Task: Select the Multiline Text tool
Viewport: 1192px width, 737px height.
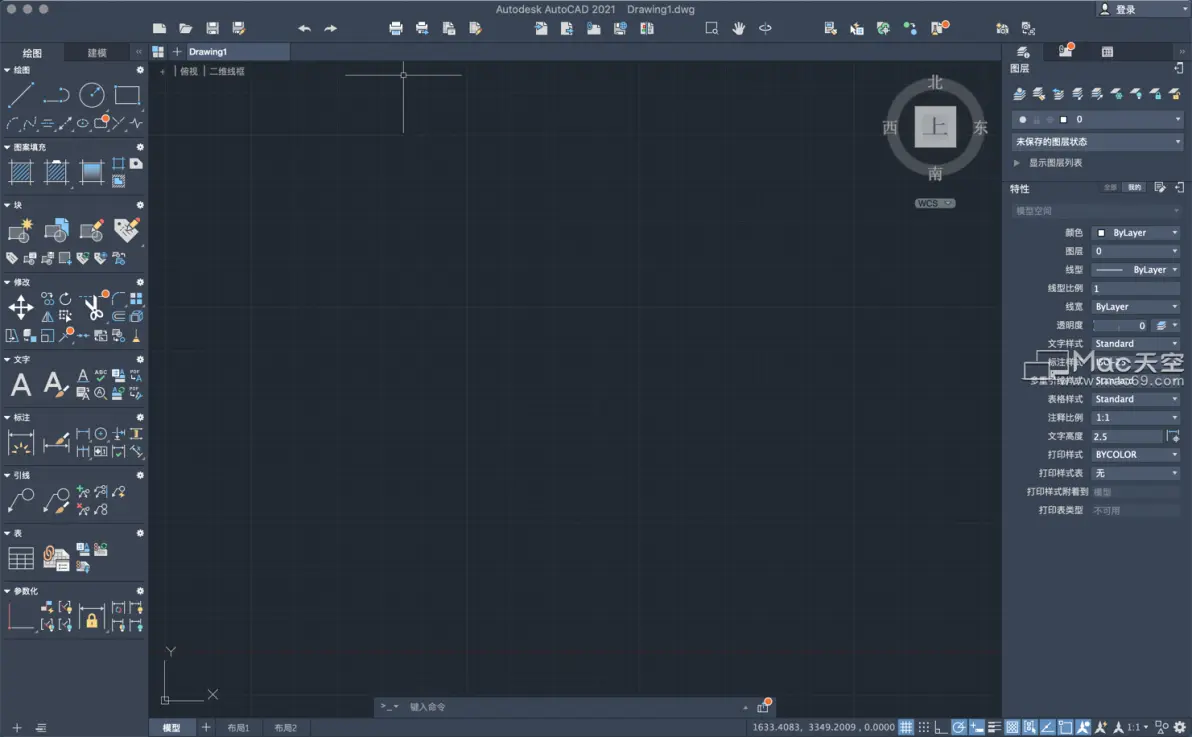Action: click(x=21, y=385)
